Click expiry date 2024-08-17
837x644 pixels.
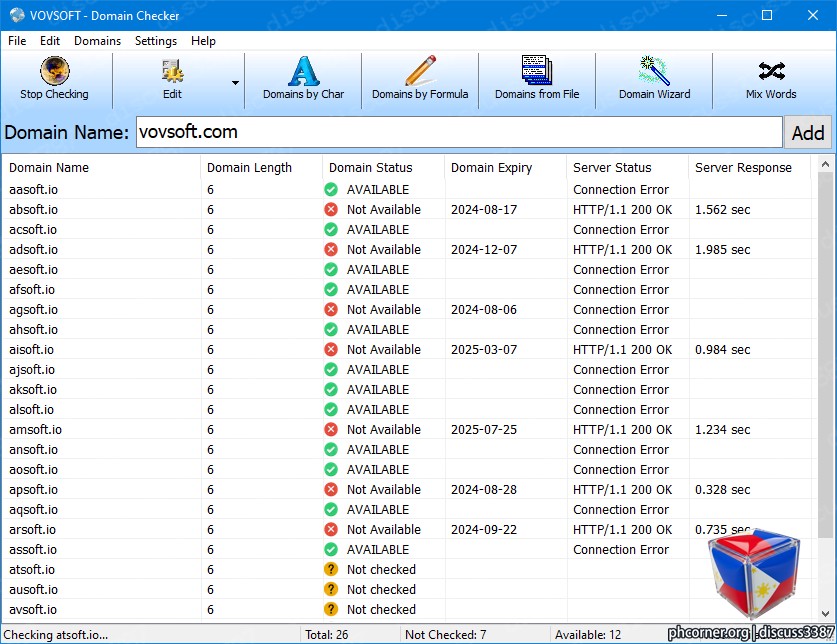click(484, 209)
